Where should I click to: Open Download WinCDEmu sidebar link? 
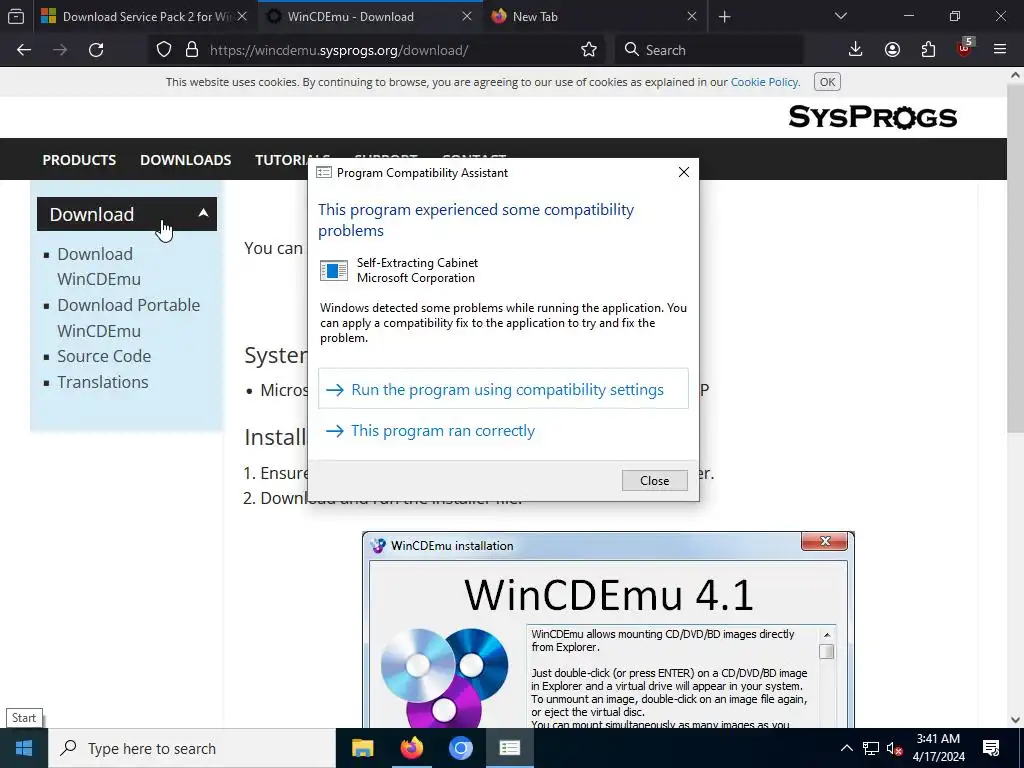coord(99,266)
